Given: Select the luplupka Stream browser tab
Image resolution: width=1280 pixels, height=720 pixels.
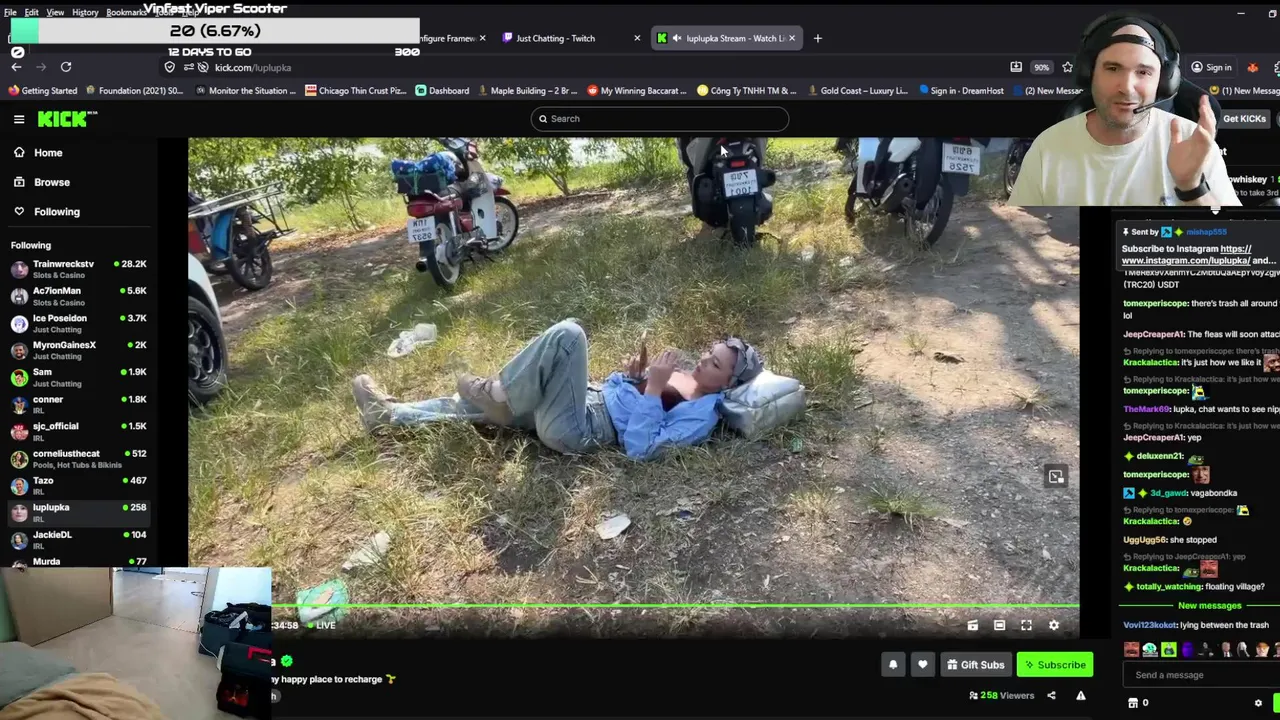Looking at the screenshot, I should 727,38.
